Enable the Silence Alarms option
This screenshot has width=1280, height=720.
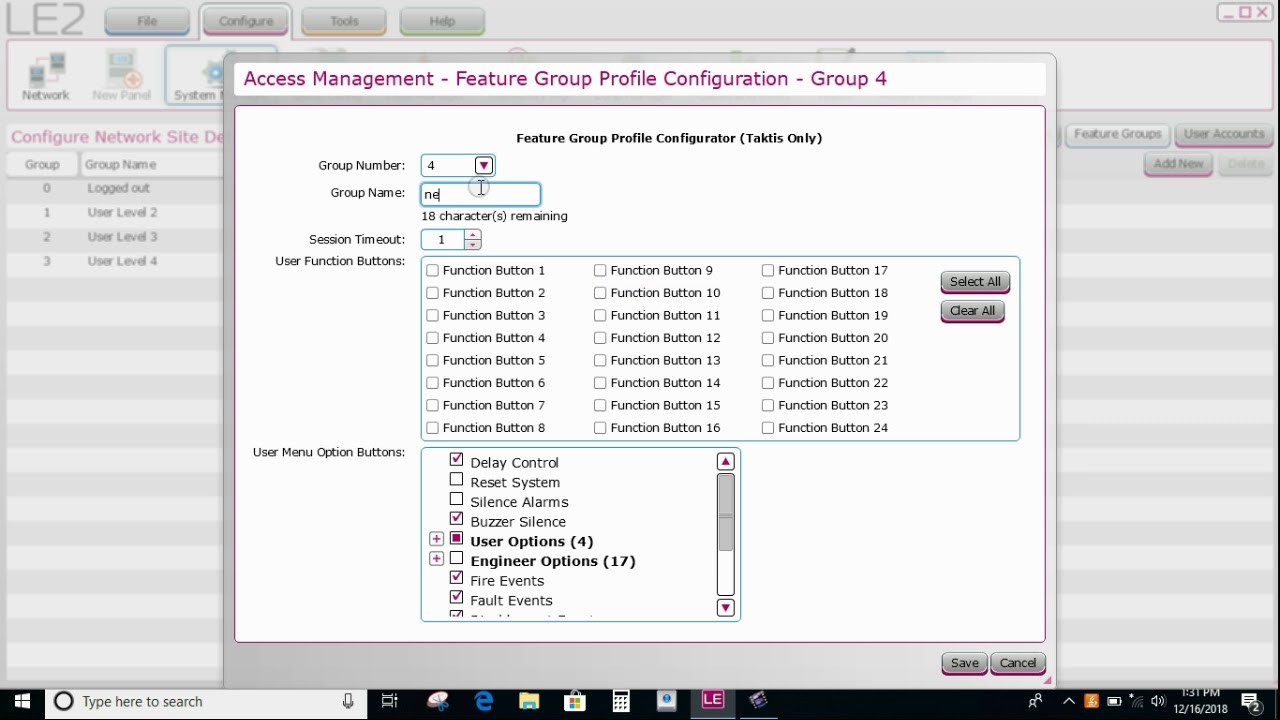pos(457,499)
